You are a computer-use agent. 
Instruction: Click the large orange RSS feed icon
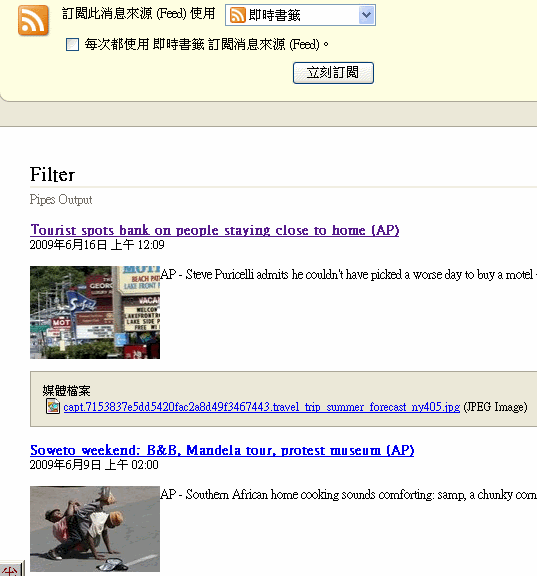[33, 21]
